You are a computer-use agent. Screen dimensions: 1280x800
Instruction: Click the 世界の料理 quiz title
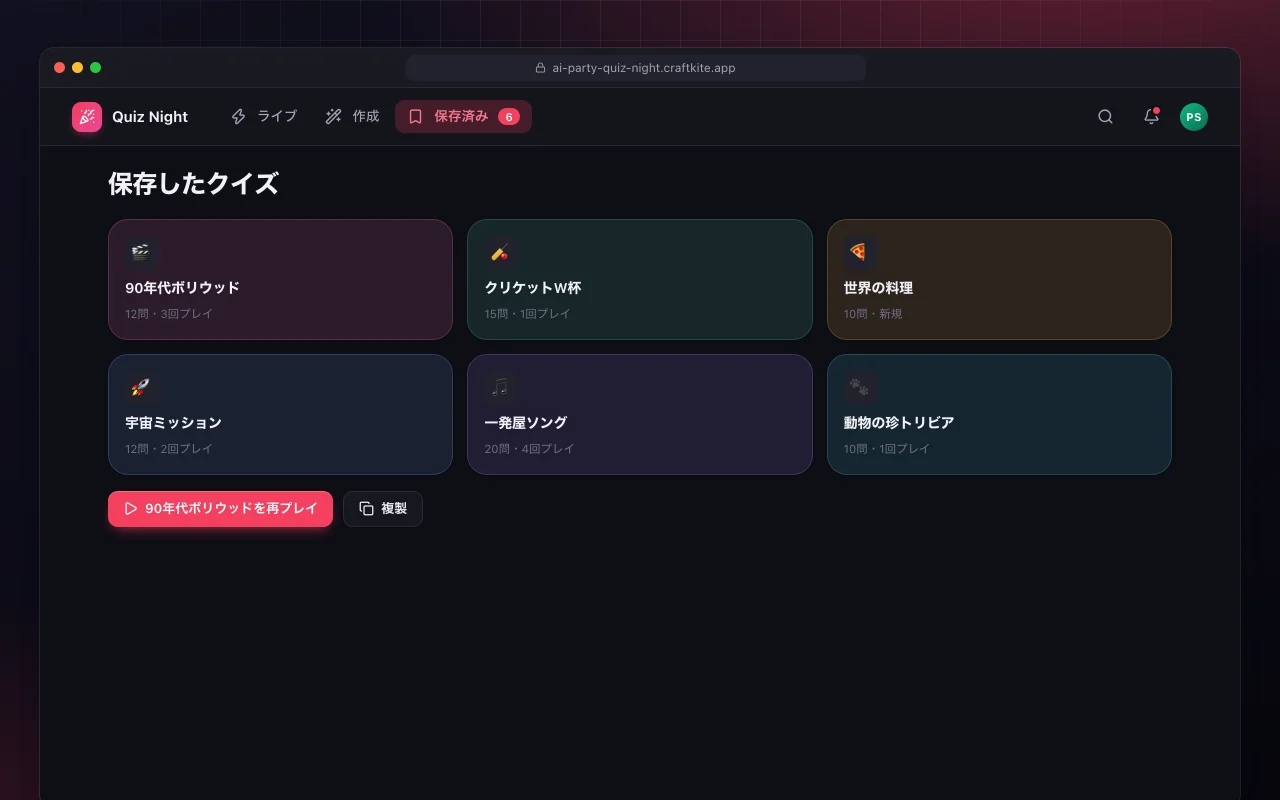point(878,288)
